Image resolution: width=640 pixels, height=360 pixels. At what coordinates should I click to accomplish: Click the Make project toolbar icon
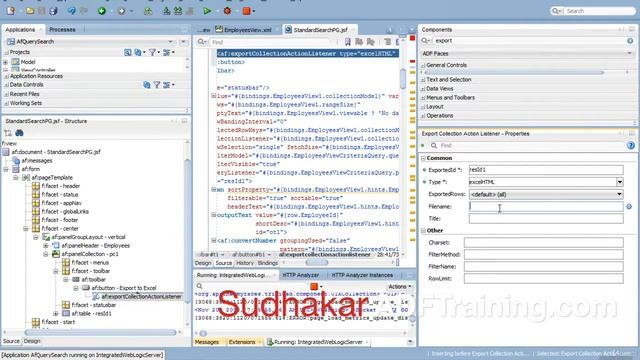[x=166, y=11]
